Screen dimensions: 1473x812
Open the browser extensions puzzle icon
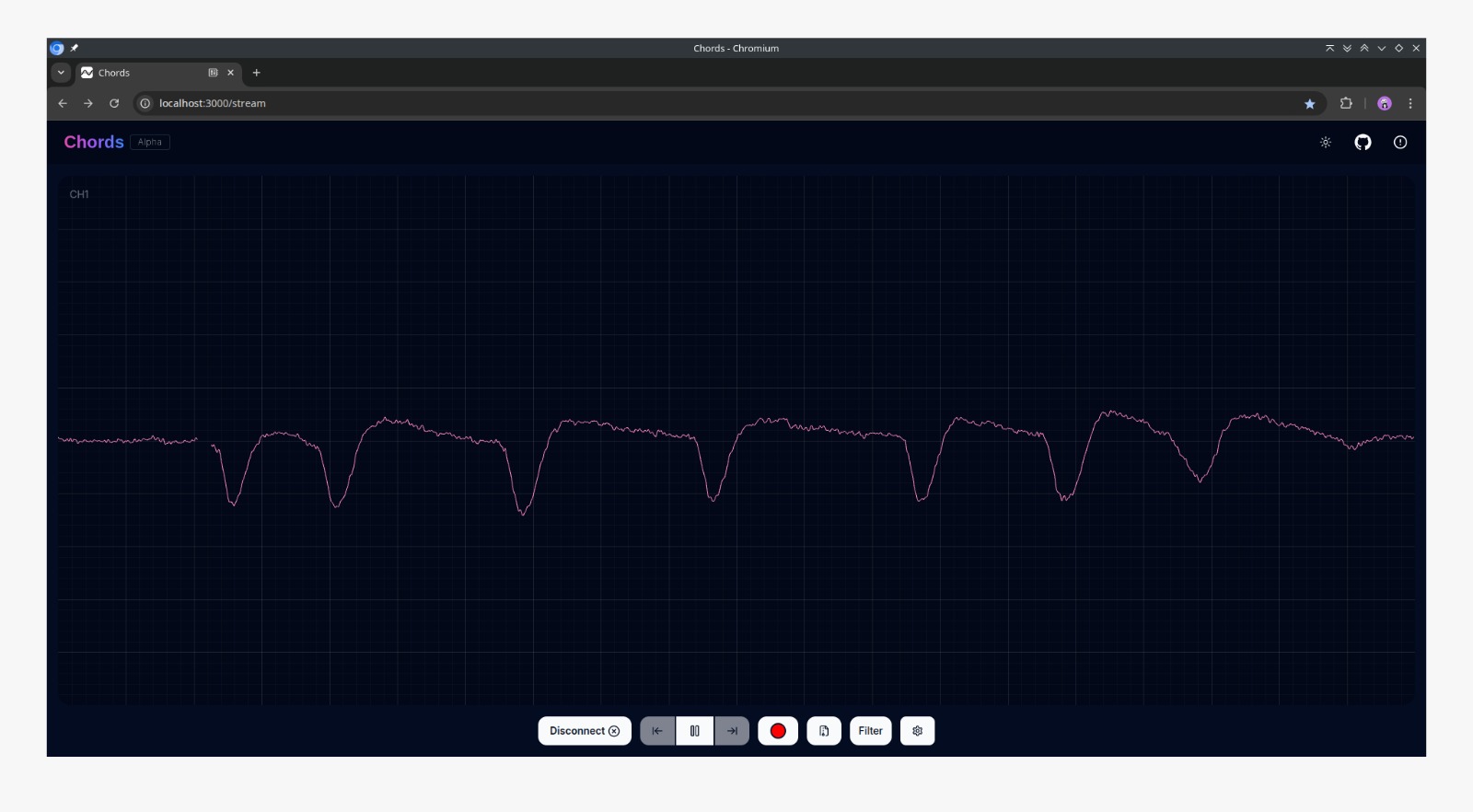1346,104
